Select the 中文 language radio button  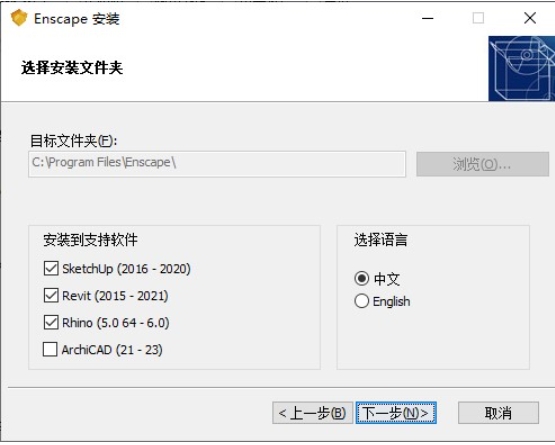click(361, 279)
